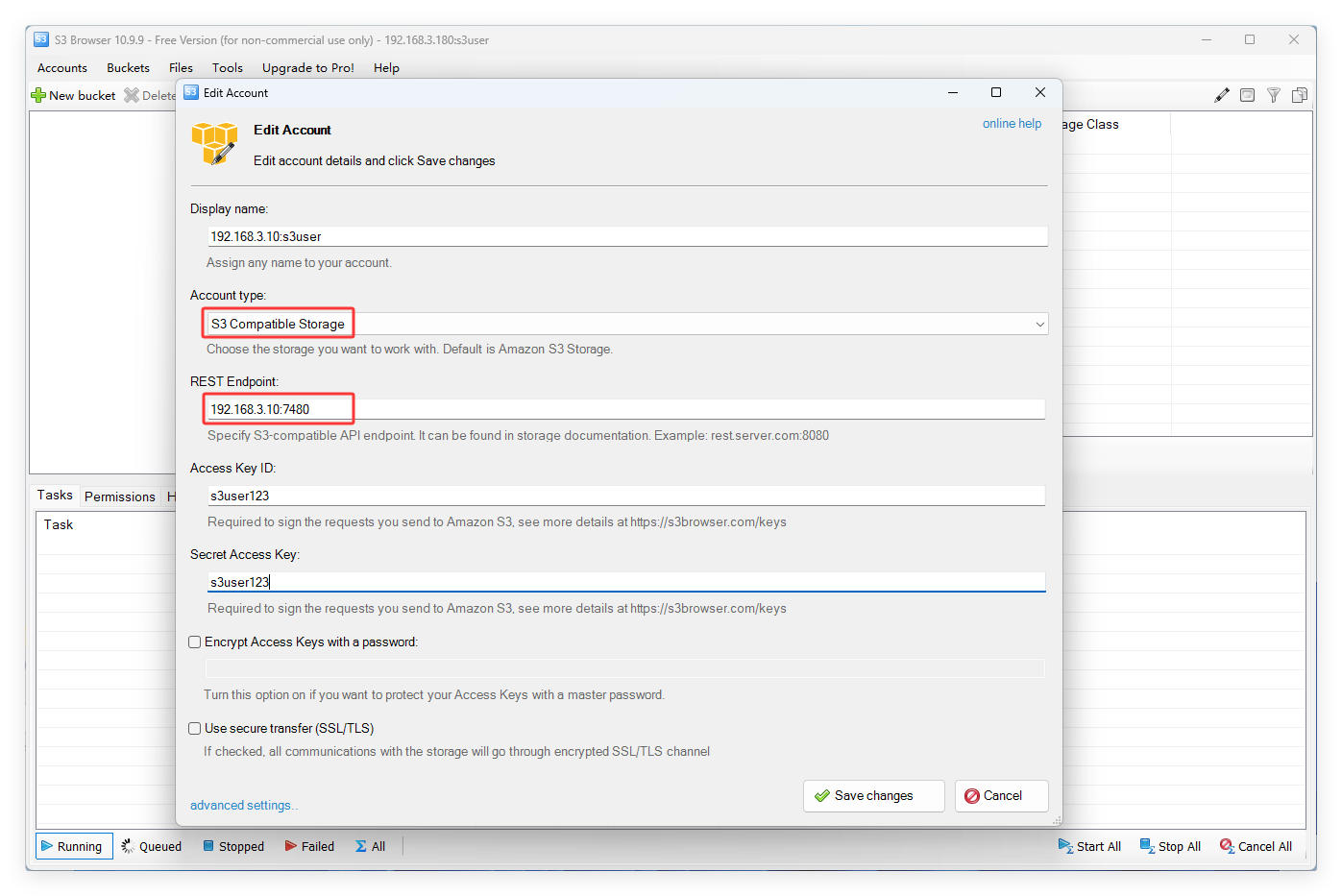Viewport: 1342px width, 896px height.
Task: Open the online help link
Action: click(1012, 124)
